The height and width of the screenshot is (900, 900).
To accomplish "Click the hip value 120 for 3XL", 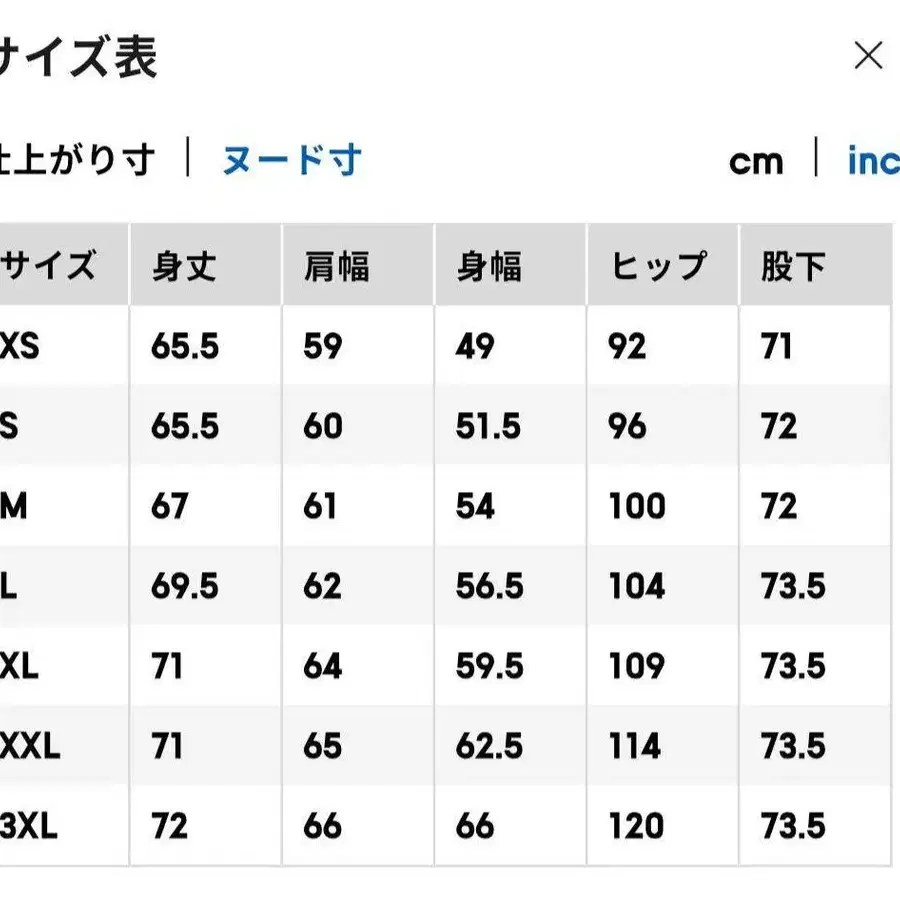I will tap(637, 826).
